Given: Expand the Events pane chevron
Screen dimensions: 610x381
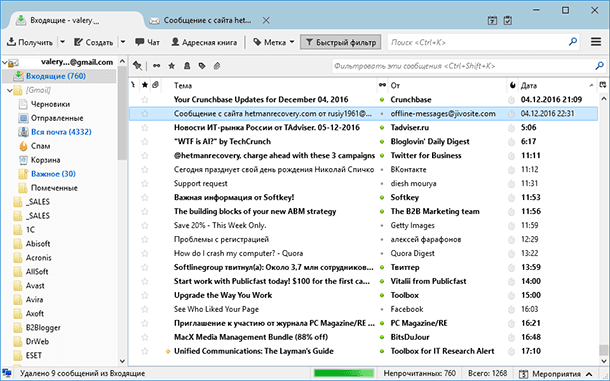Looking at the screenshot, I should point(589,374).
